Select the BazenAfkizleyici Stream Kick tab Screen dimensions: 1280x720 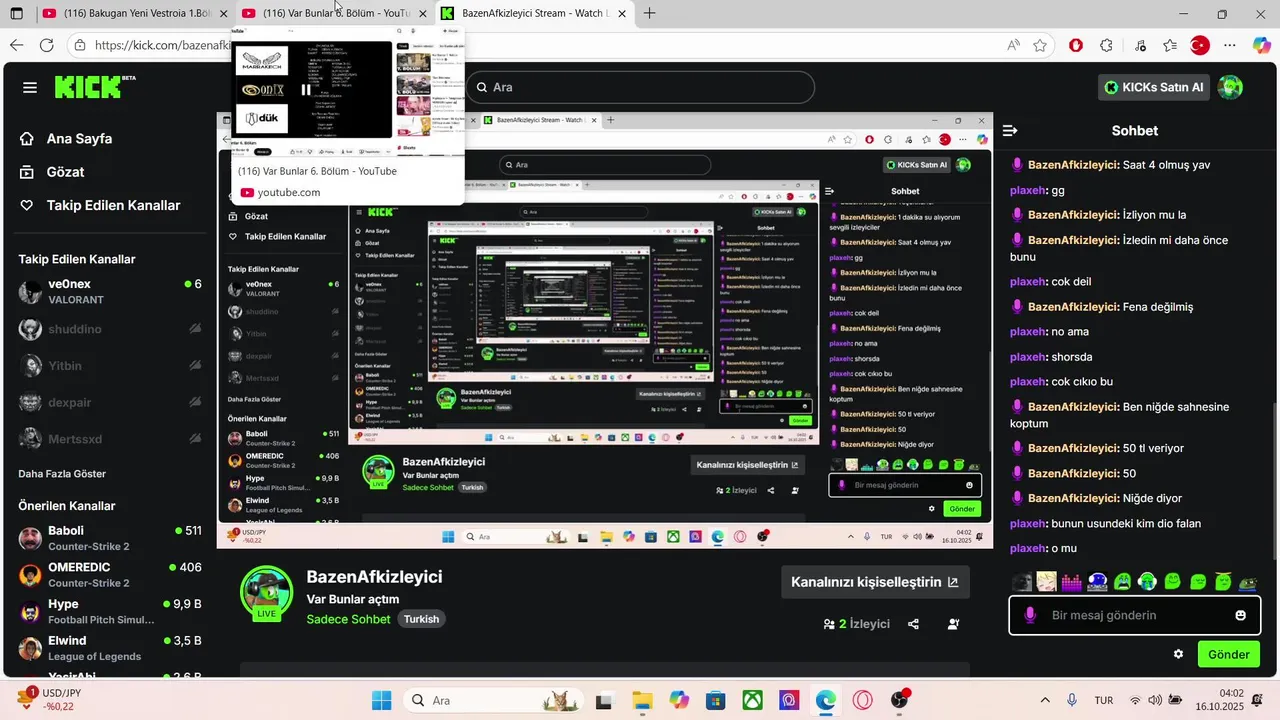coord(535,13)
